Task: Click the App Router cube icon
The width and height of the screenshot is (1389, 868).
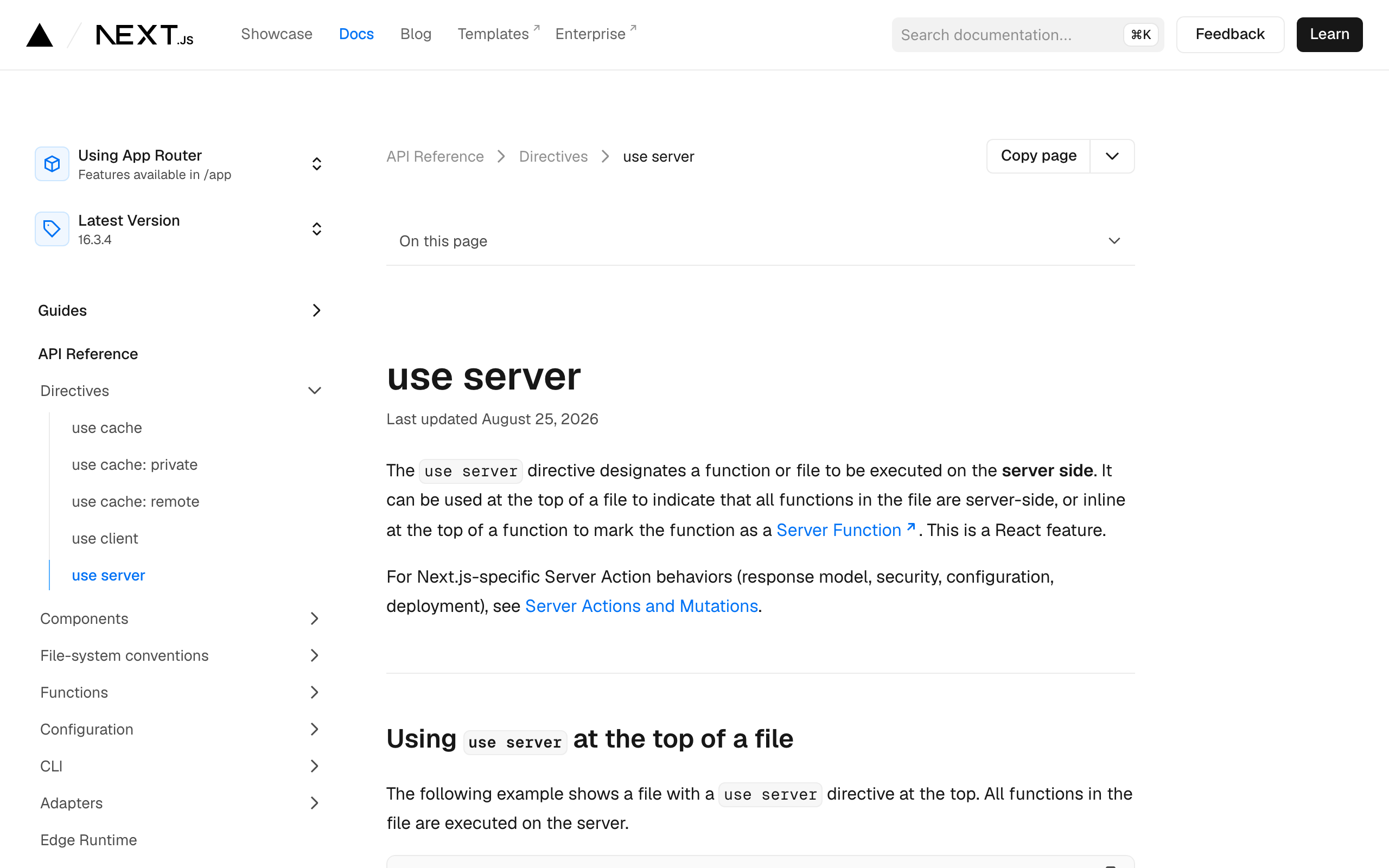Action: coord(52,164)
